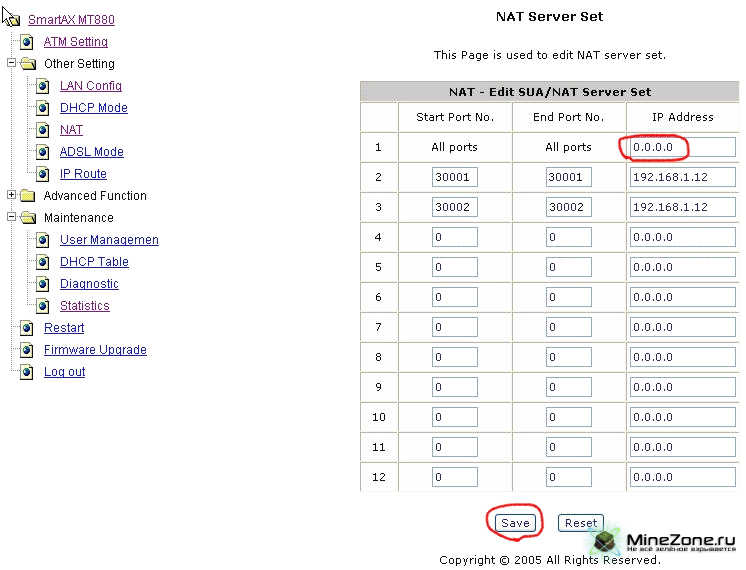
Task: Click the icon next to IP Route
Action: click(x=43, y=174)
